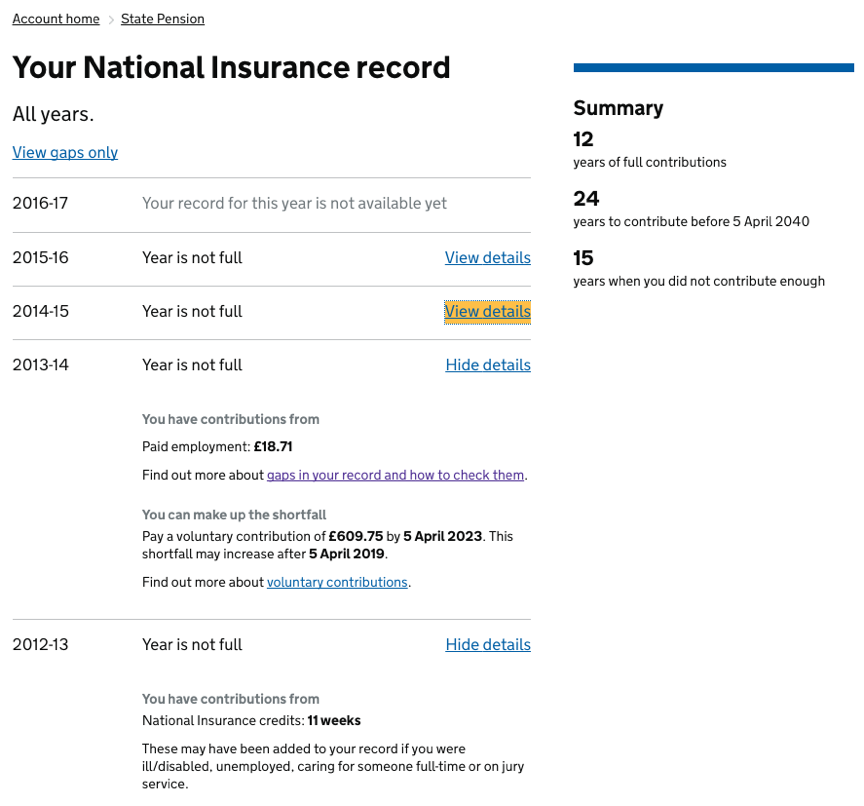Select the 2016-17 year label
The height and width of the screenshot is (806, 864).
coord(40,203)
